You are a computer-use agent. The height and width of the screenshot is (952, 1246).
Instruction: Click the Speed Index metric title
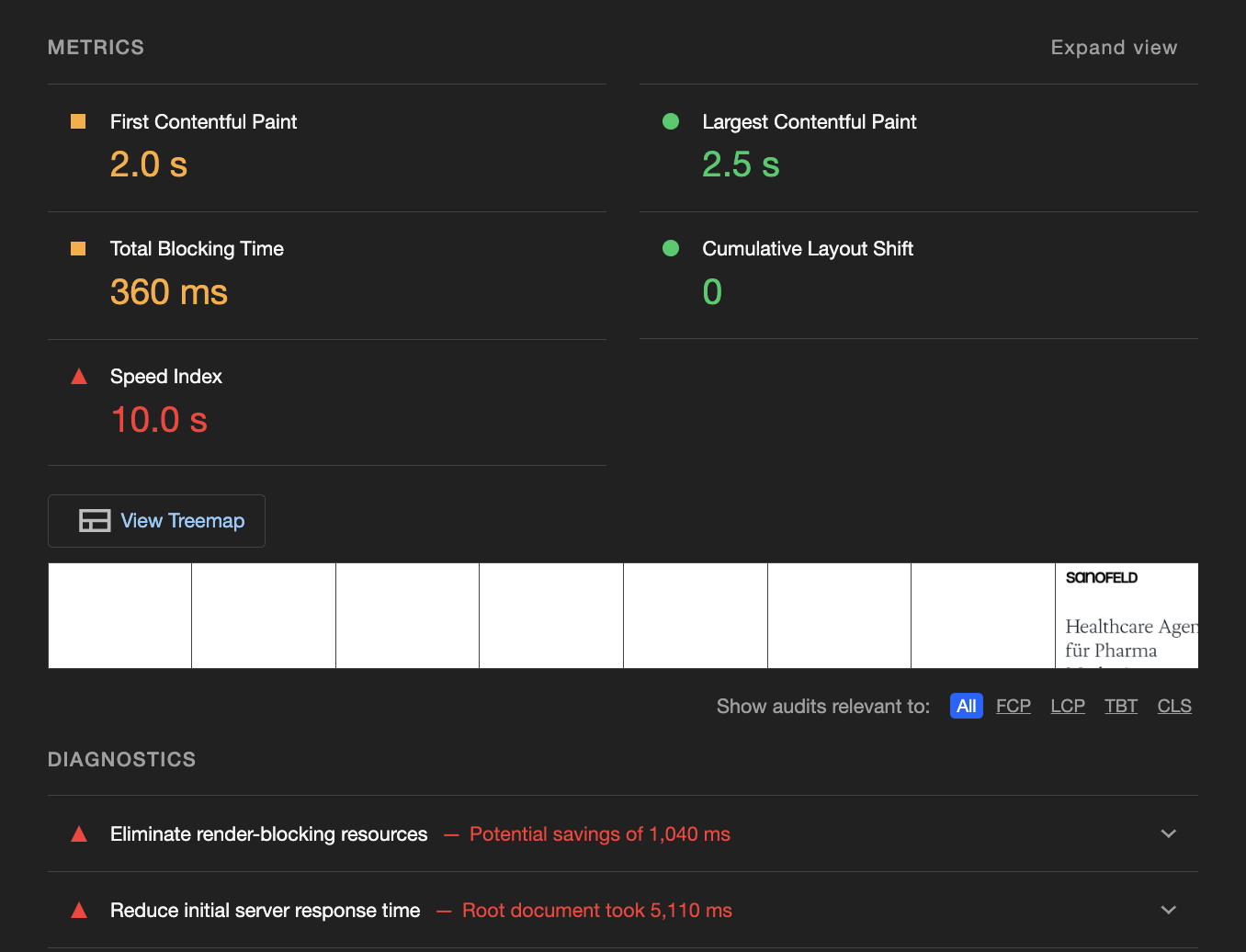[x=166, y=377]
